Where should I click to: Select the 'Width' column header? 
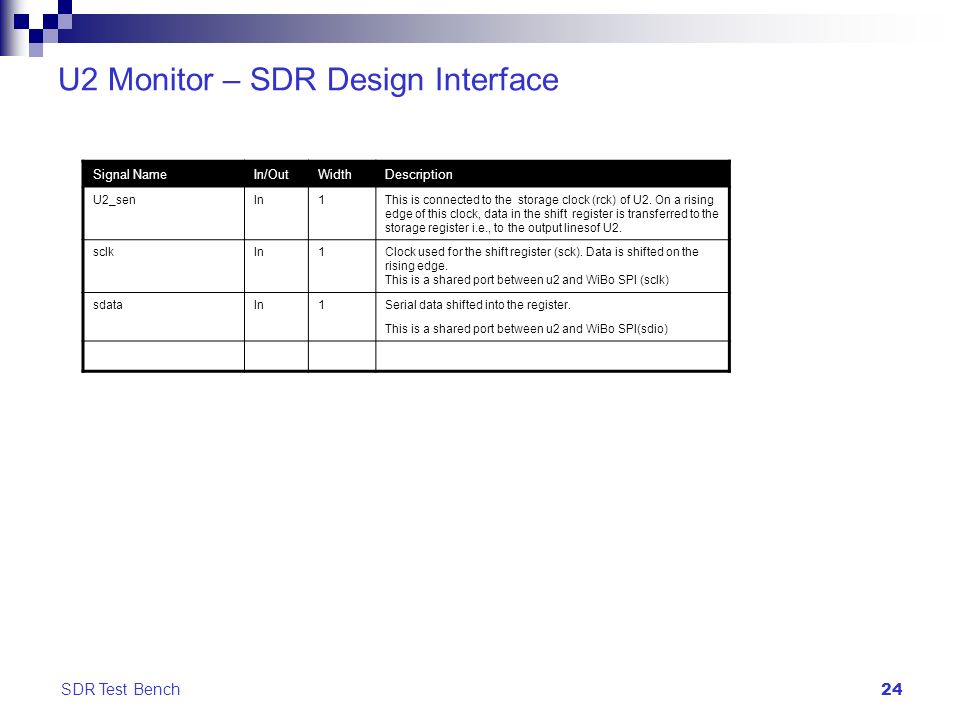tap(342, 174)
